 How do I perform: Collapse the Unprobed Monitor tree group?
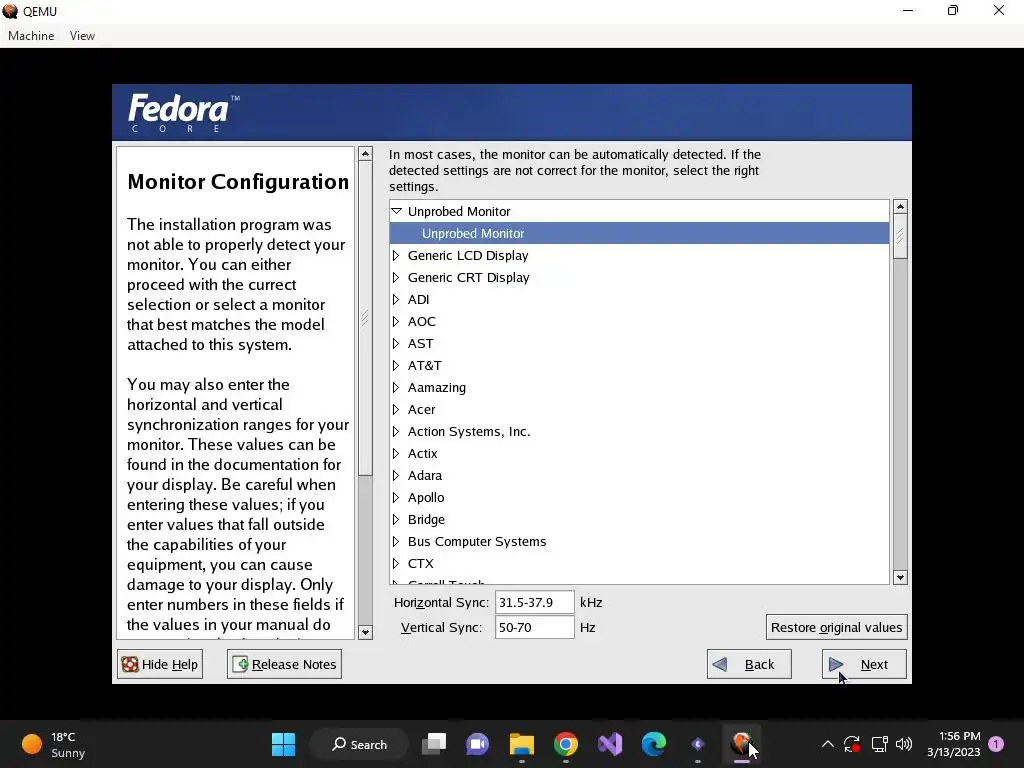coord(396,211)
